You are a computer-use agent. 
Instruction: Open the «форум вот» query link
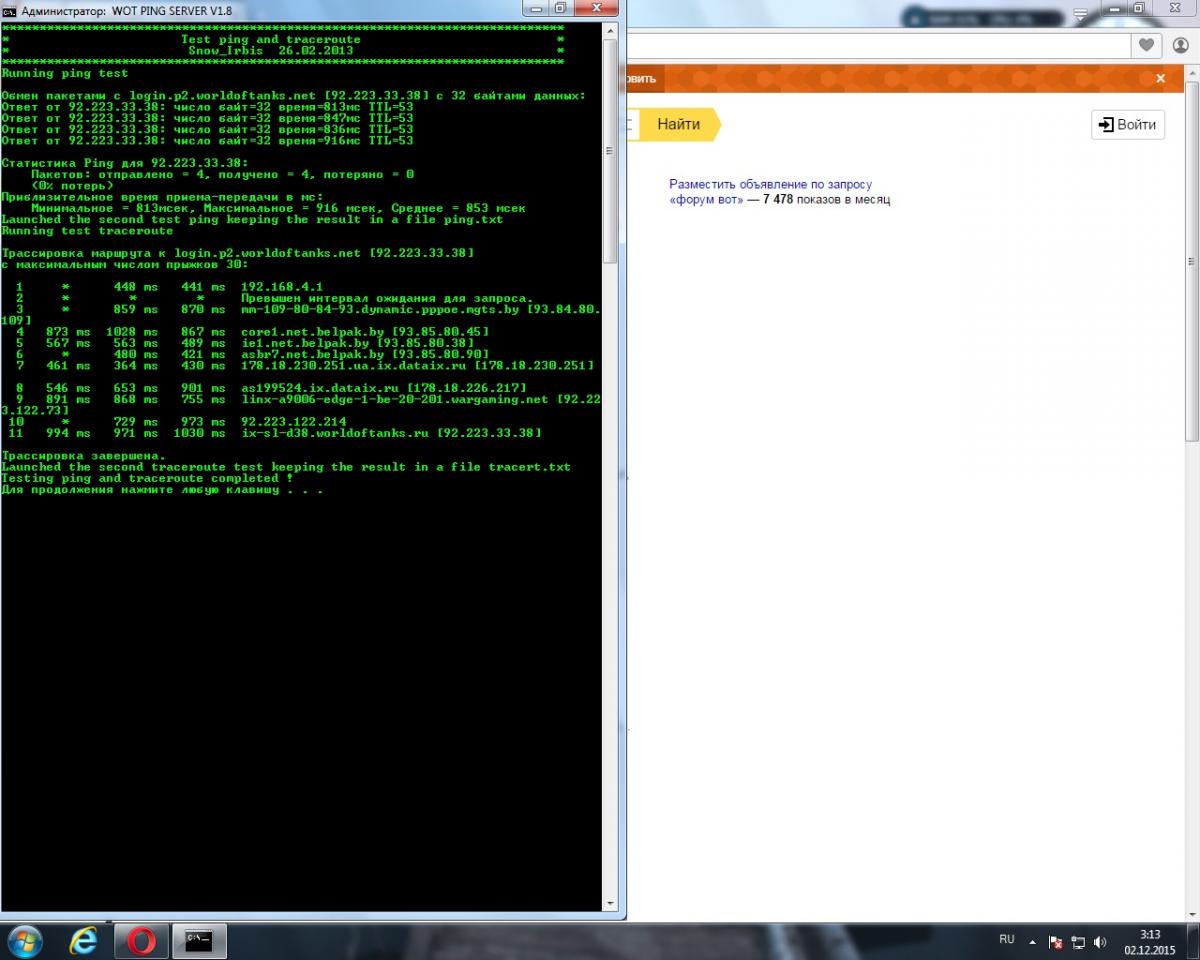706,199
